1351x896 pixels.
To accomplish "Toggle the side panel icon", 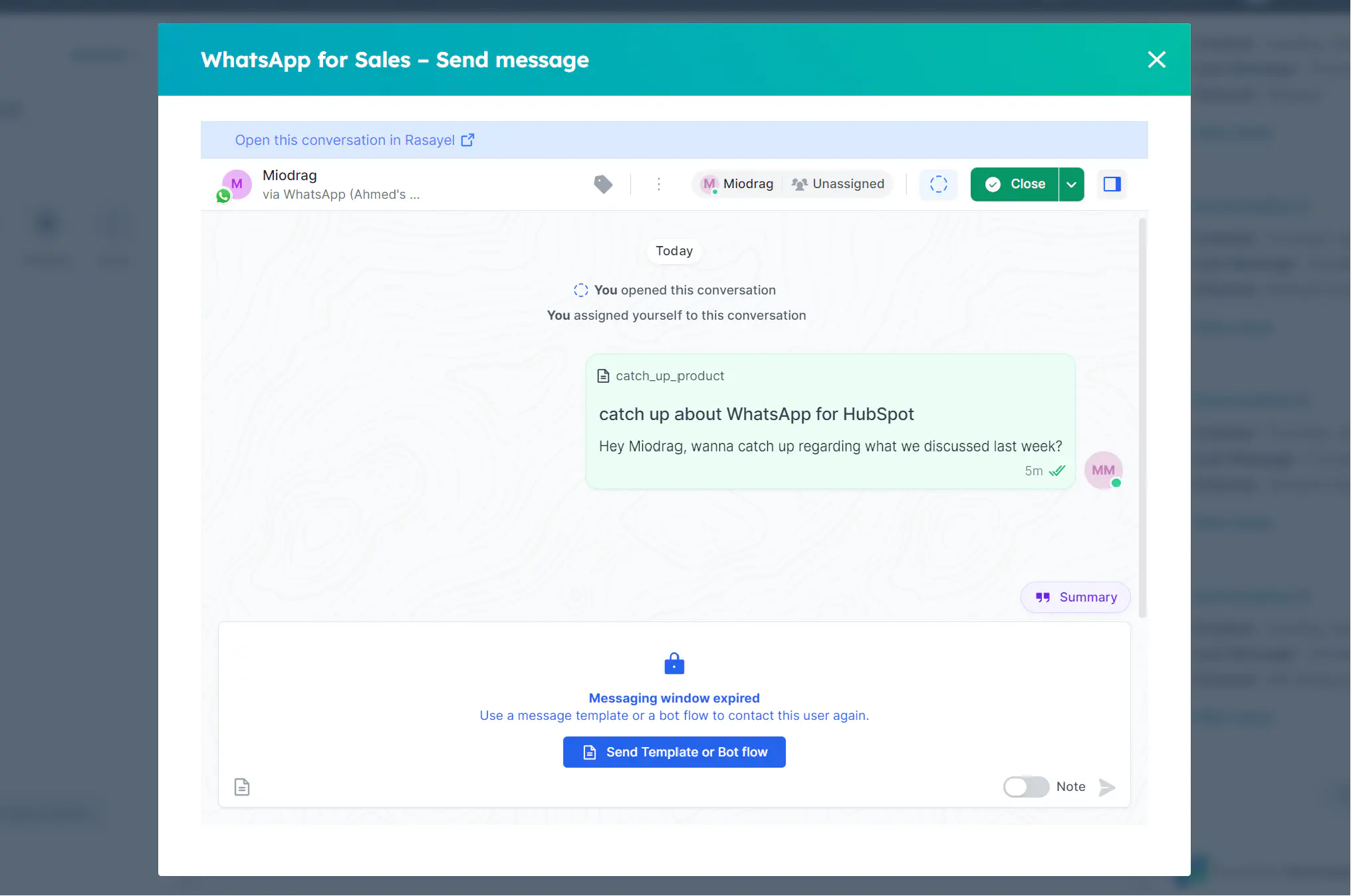I will [x=1112, y=184].
